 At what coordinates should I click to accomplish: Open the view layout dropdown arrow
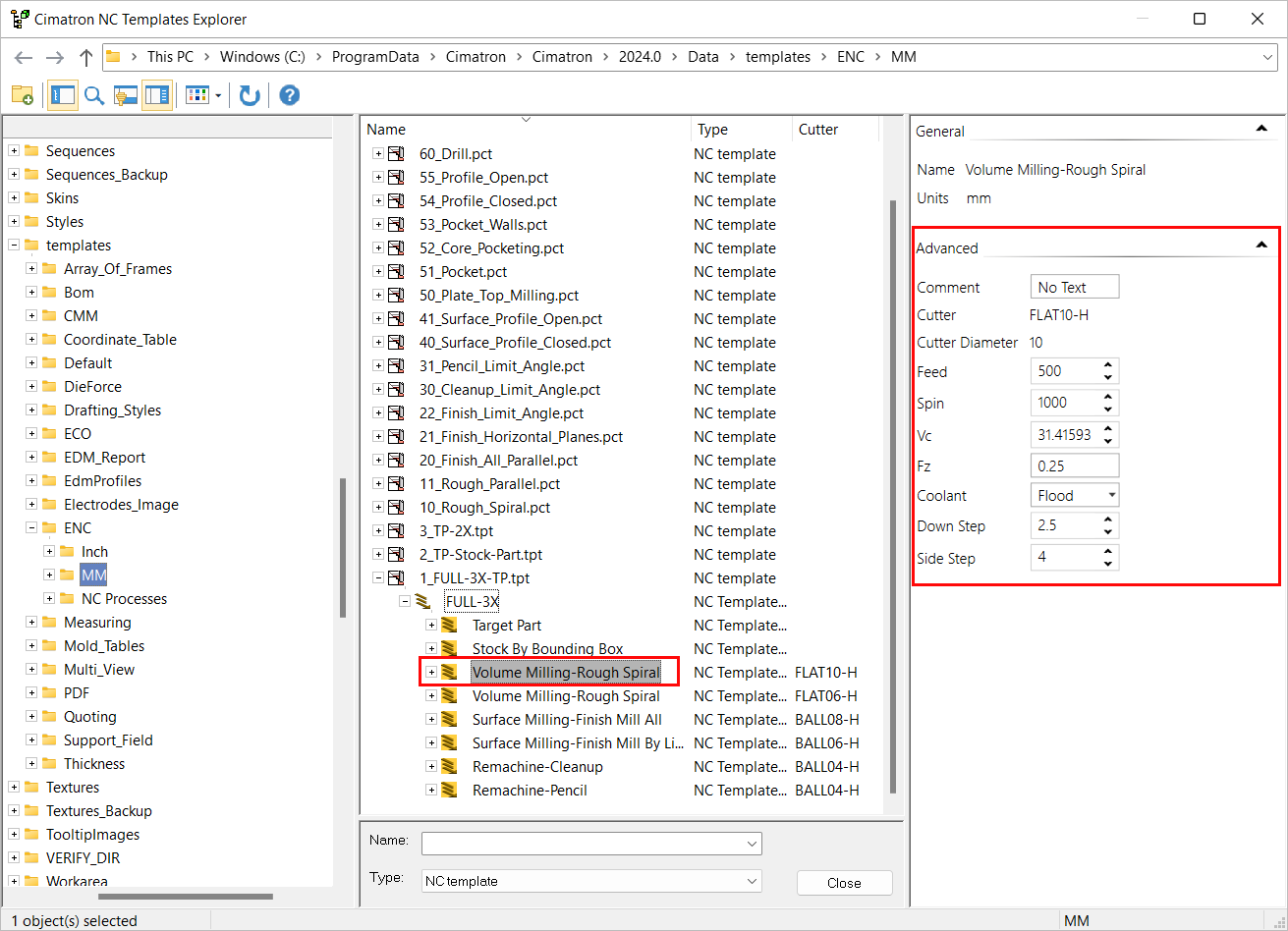pos(218,95)
